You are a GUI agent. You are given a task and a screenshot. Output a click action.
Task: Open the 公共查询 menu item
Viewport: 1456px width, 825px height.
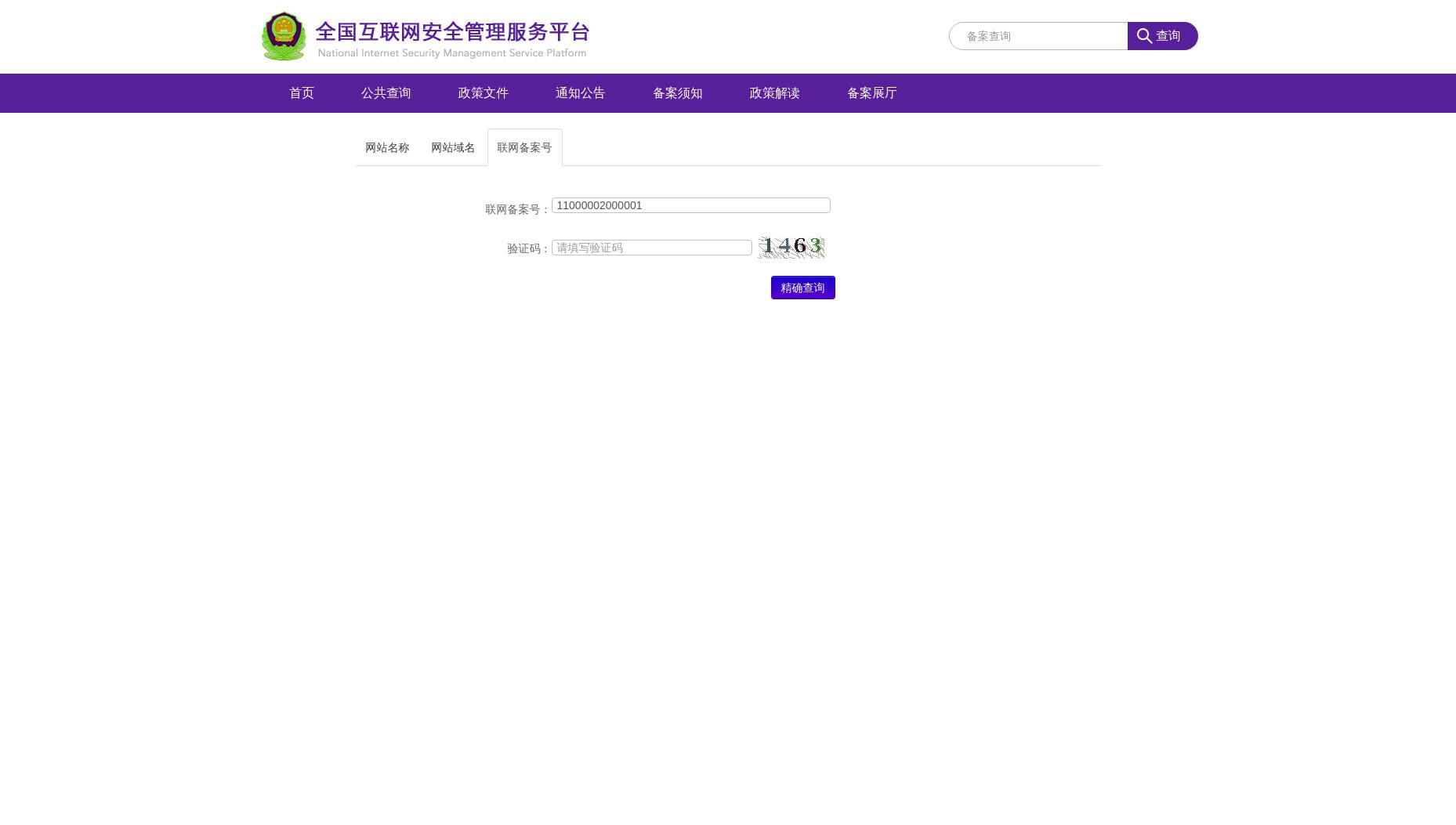[x=386, y=93]
